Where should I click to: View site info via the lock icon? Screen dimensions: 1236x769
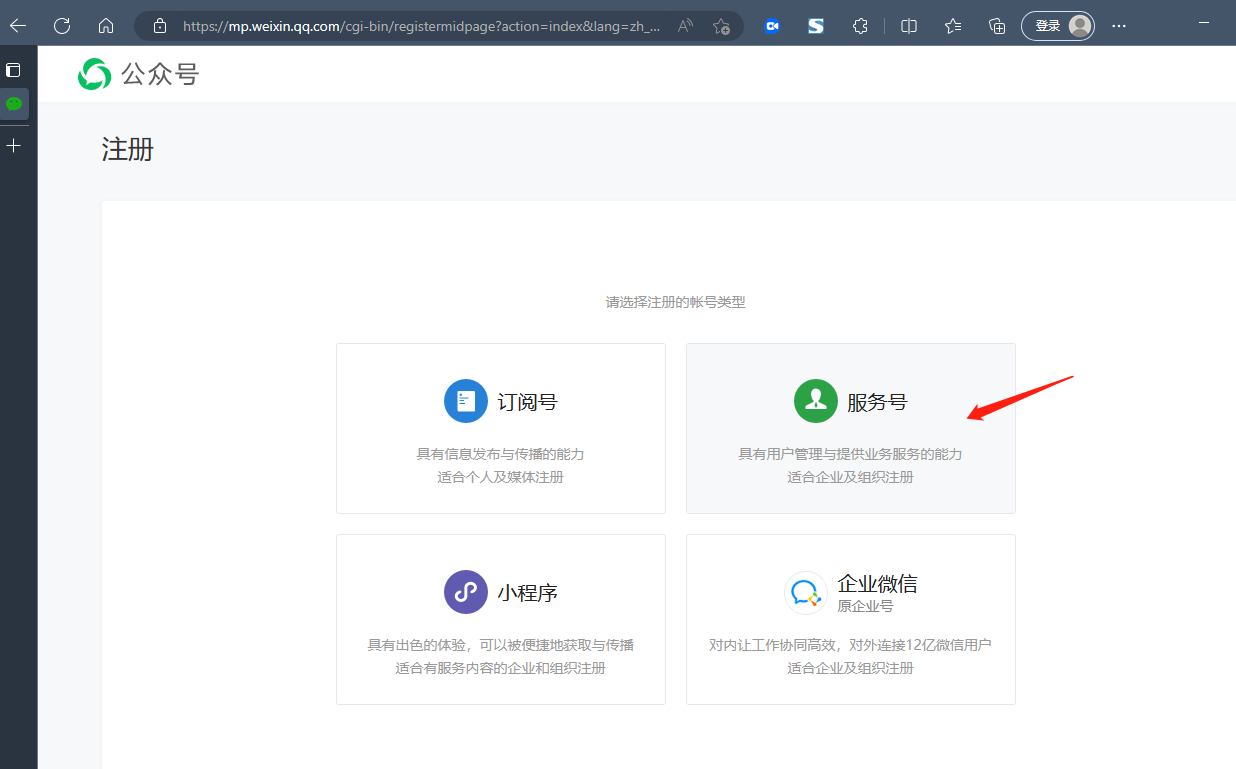point(159,26)
